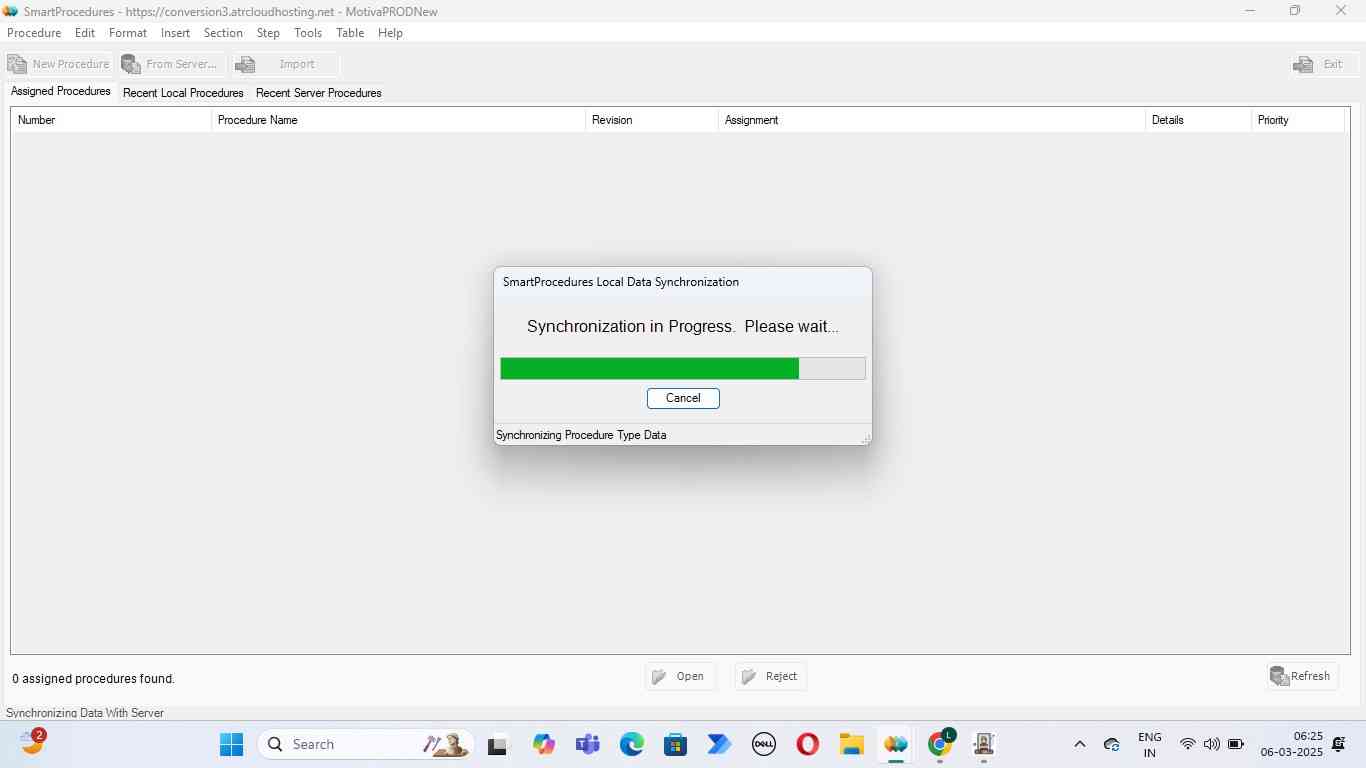Open the Insert menu

(x=175, y=33)
